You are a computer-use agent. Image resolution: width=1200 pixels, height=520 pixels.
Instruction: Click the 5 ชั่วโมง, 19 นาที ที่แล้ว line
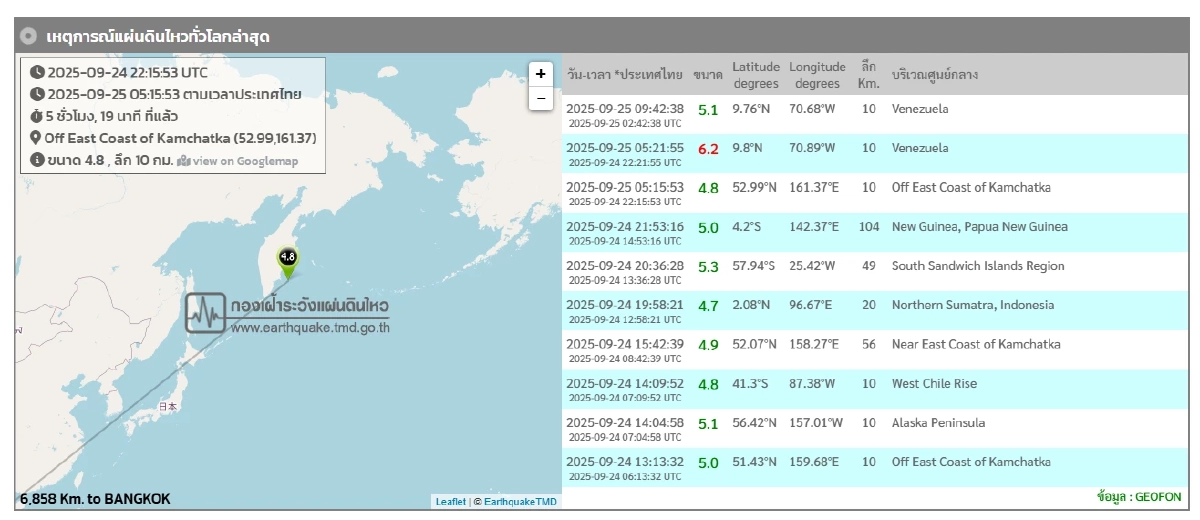coord(112,116)
